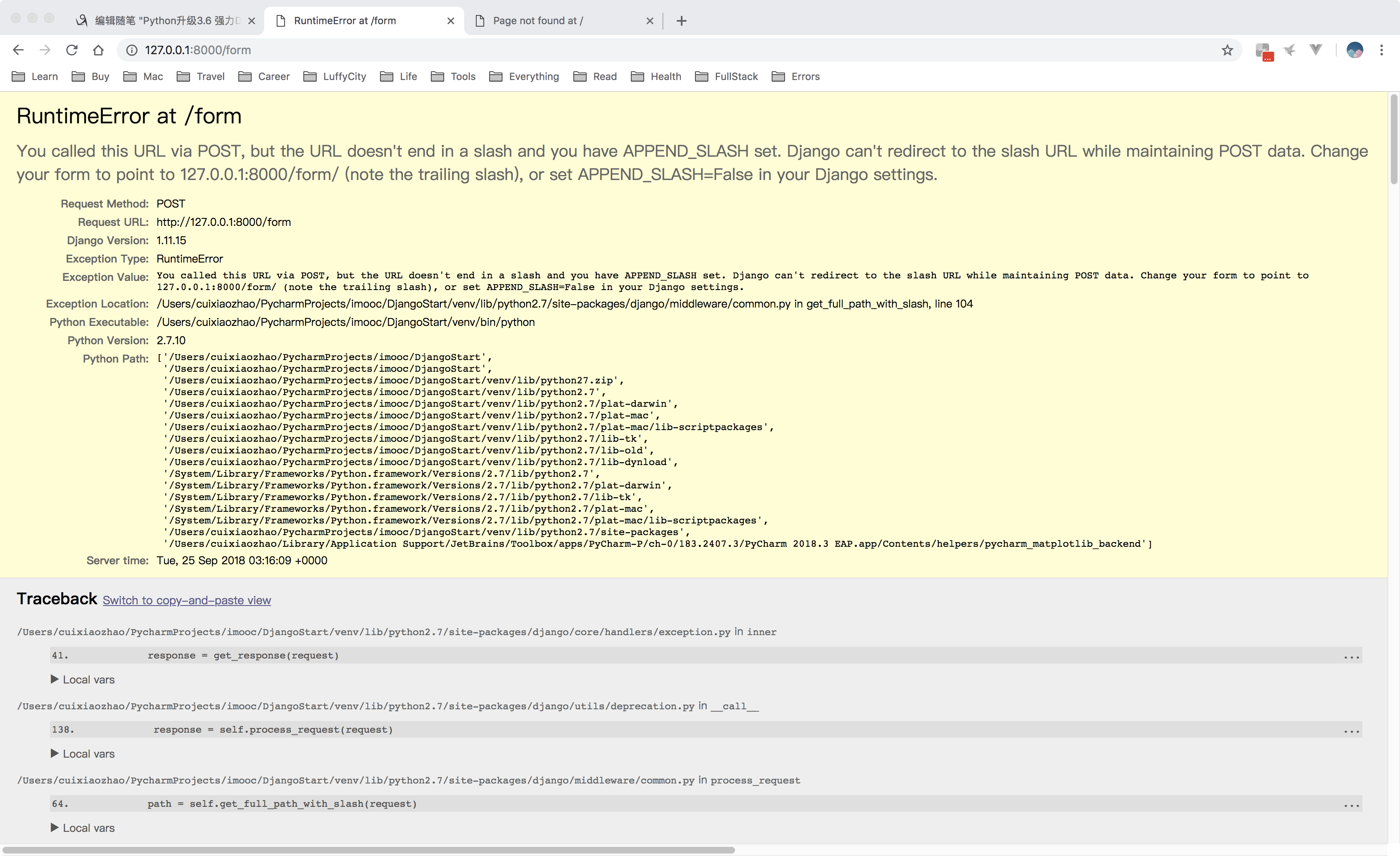Click the horizontal scrollbar at bottom
Screen dimensions: 1400x856
pyautogui.click(x=368, y=850)
